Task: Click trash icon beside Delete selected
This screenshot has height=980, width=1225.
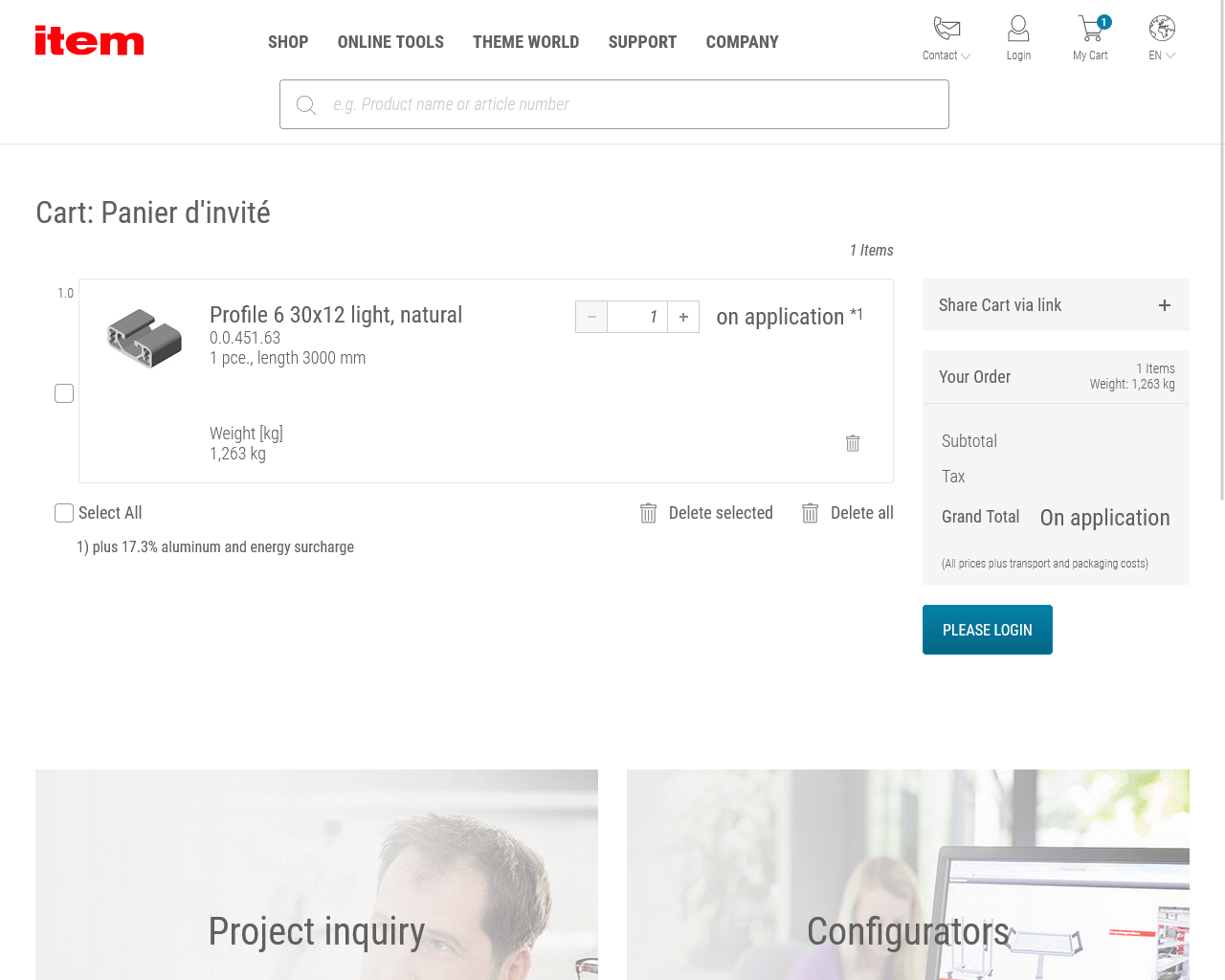Action: point(648,513)
